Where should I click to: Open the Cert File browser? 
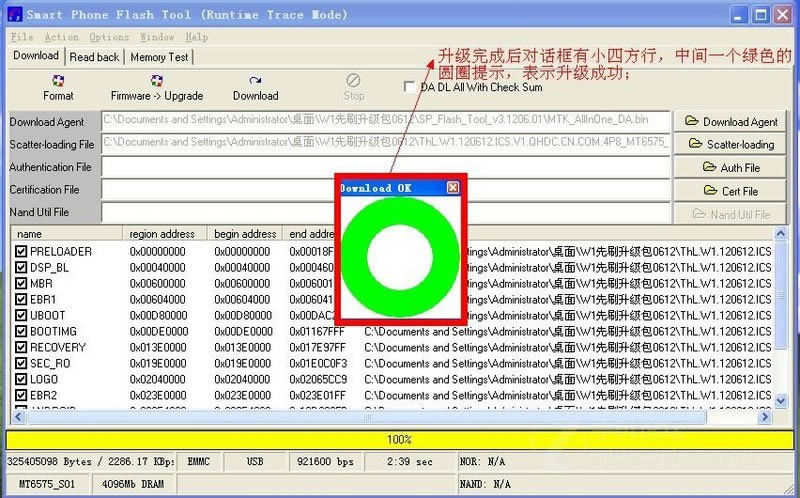(x=731, y=190)
